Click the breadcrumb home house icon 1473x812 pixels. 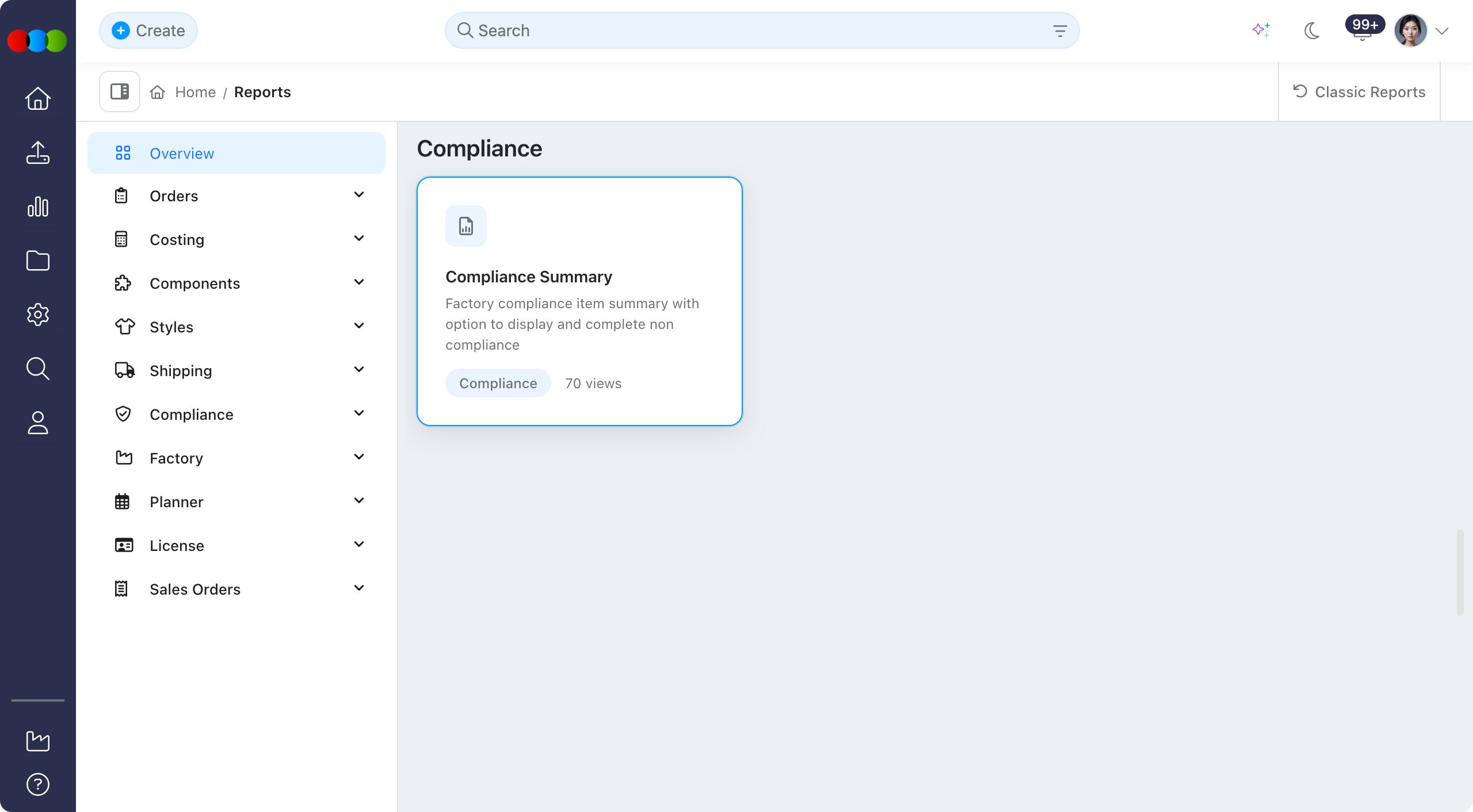158,92
